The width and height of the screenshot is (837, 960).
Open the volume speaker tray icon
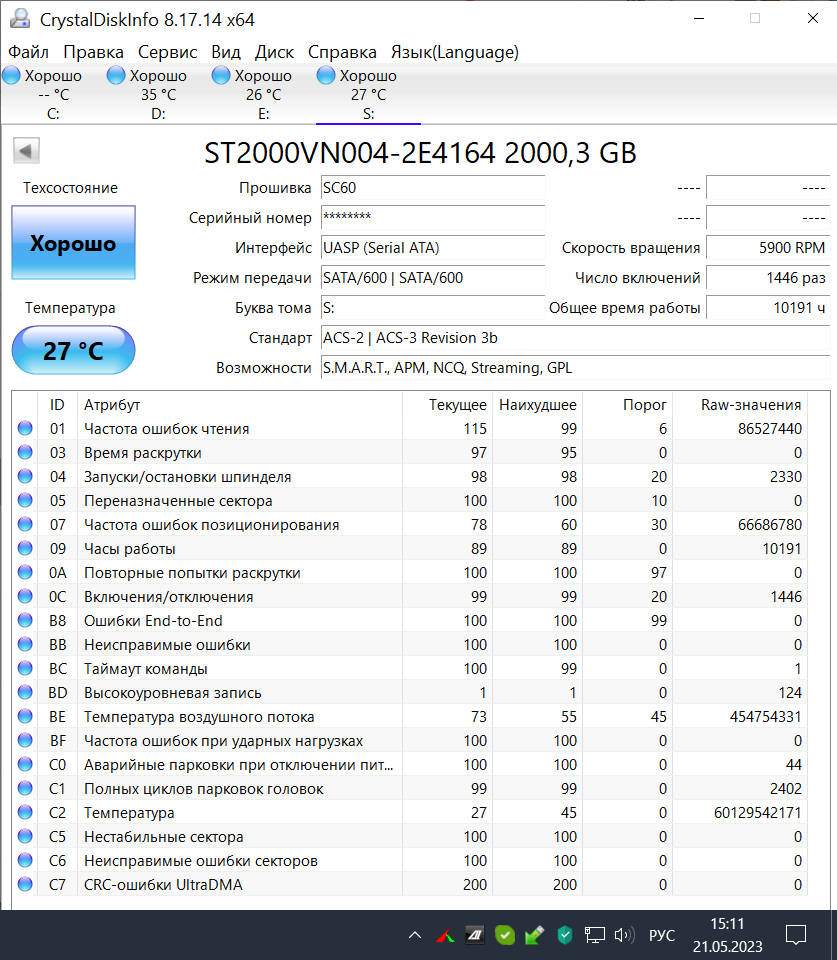coord(624,935)
